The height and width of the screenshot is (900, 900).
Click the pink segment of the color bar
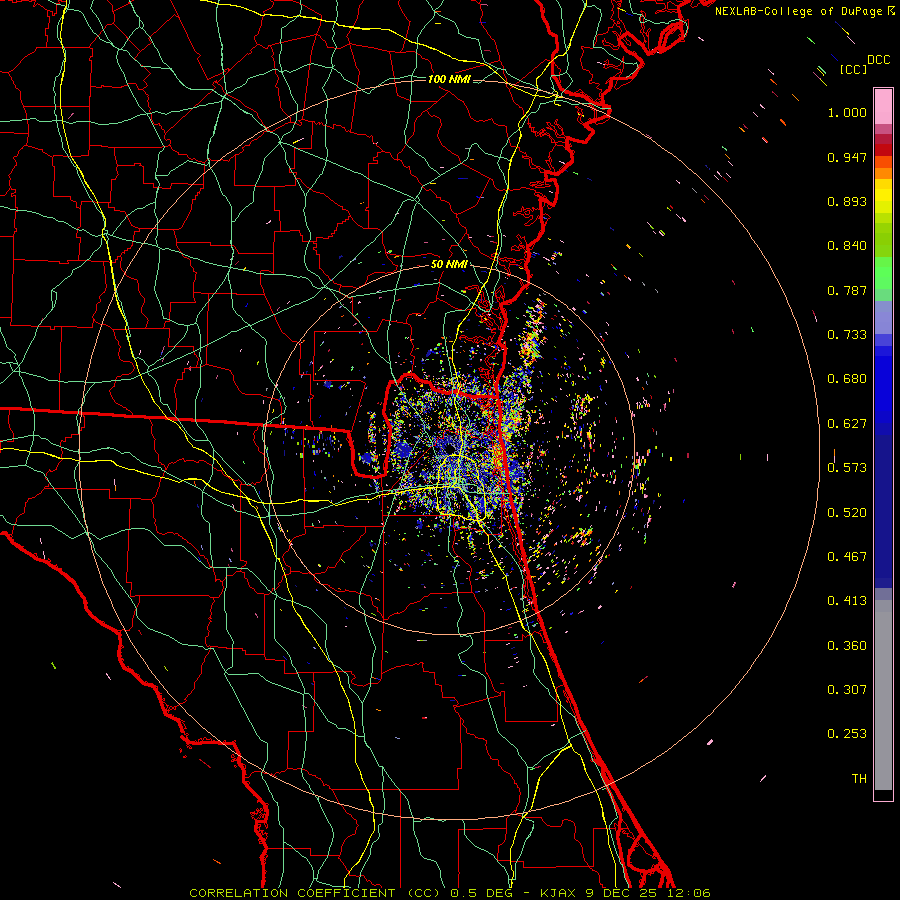point(883,107)
